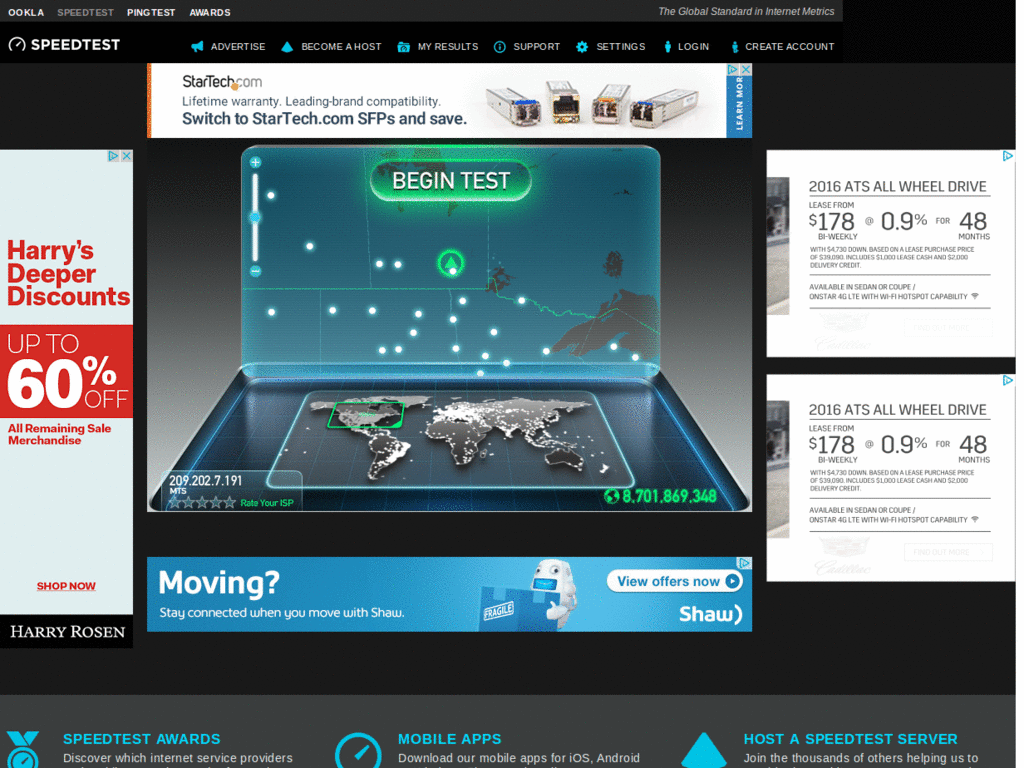1024x768 pixels.
Task: Select the Become a Host triangle icon
Action: pyautogui.click(x=286, y=45)
